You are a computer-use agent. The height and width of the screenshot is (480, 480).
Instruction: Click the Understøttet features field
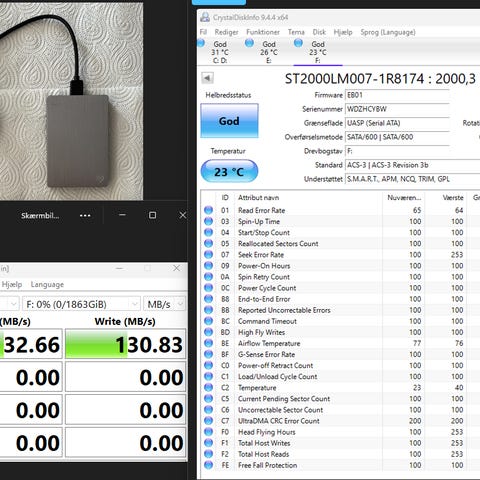tap(412, 179)
